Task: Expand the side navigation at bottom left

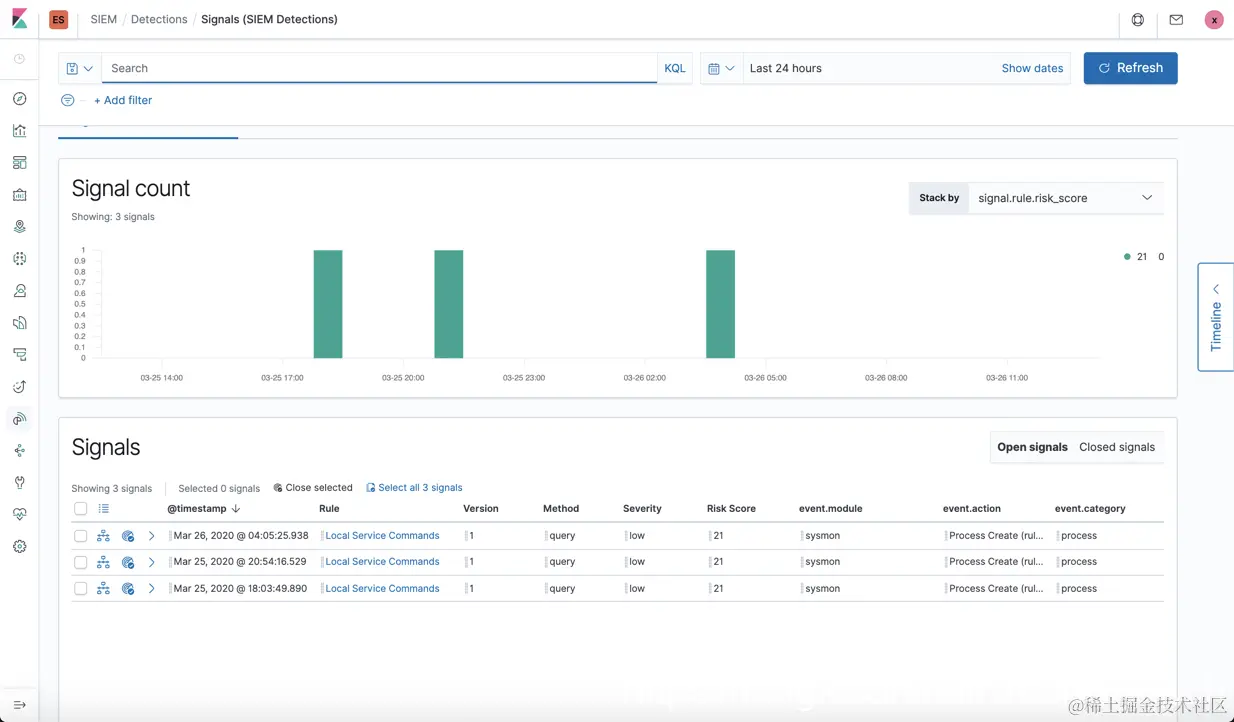Action: click(x=19, y=705)
